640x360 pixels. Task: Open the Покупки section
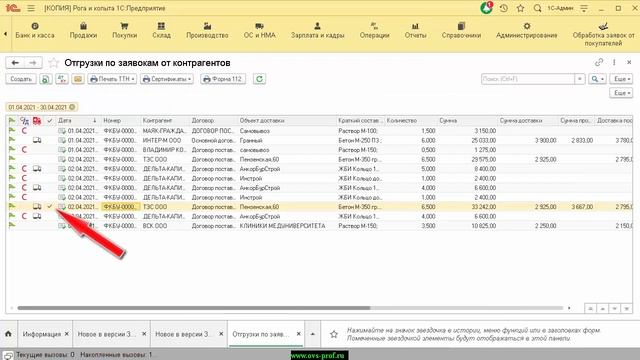[124, 31]
